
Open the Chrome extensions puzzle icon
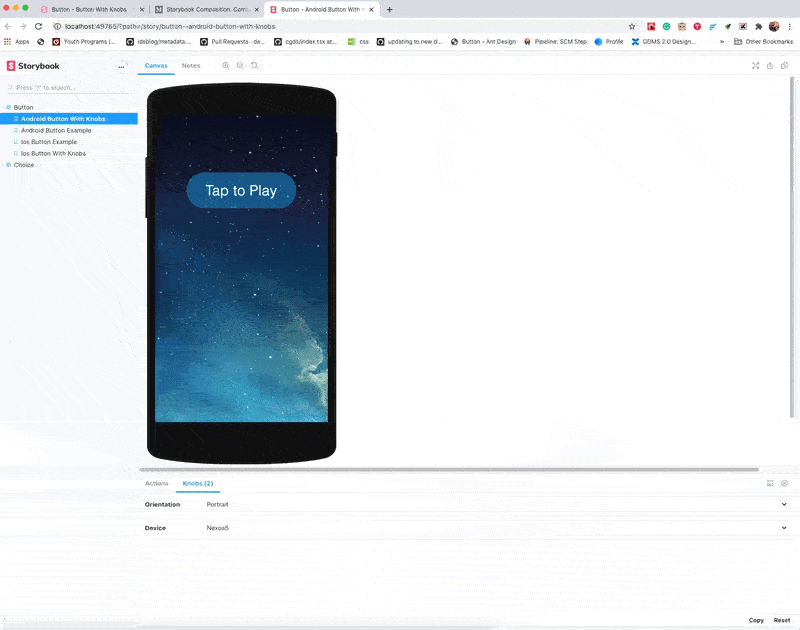point(759,27)
